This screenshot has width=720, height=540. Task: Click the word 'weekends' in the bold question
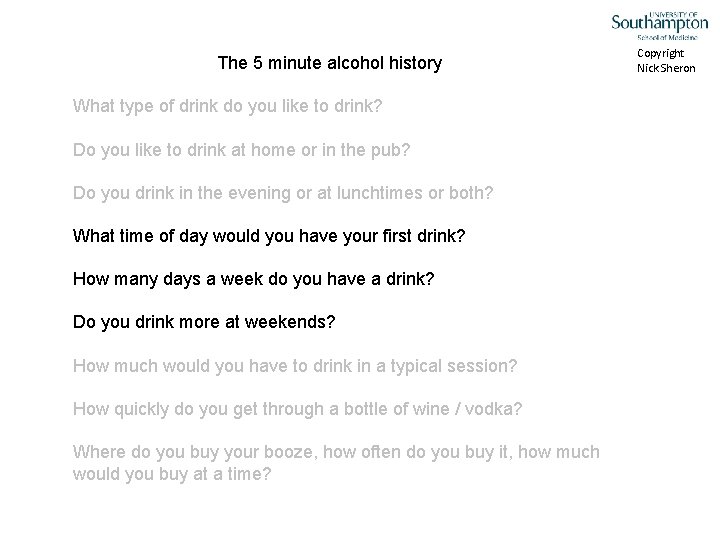click(x=286, y=322)
